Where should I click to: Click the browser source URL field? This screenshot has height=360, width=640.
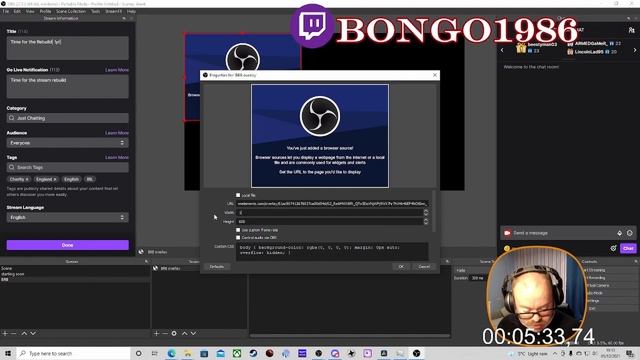click(332, 203)
